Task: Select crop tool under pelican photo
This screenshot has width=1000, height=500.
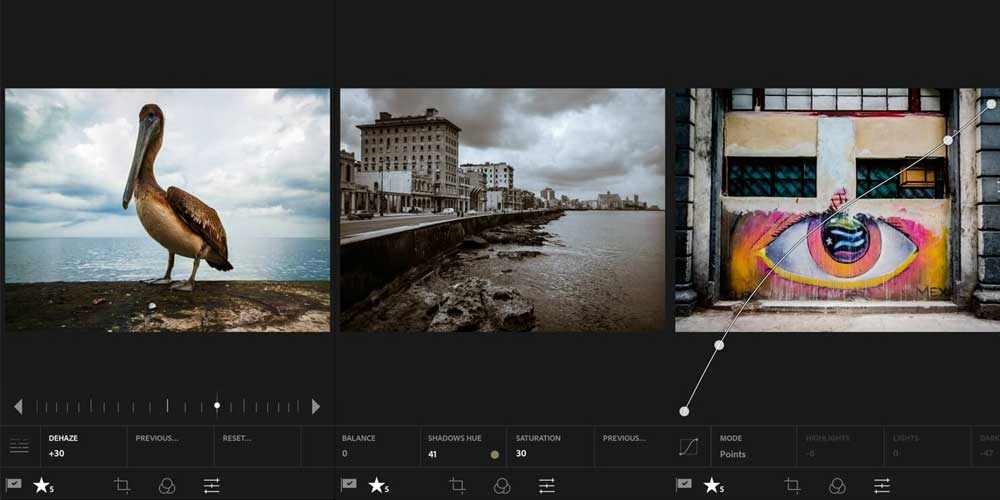Action: click(122, 485)
